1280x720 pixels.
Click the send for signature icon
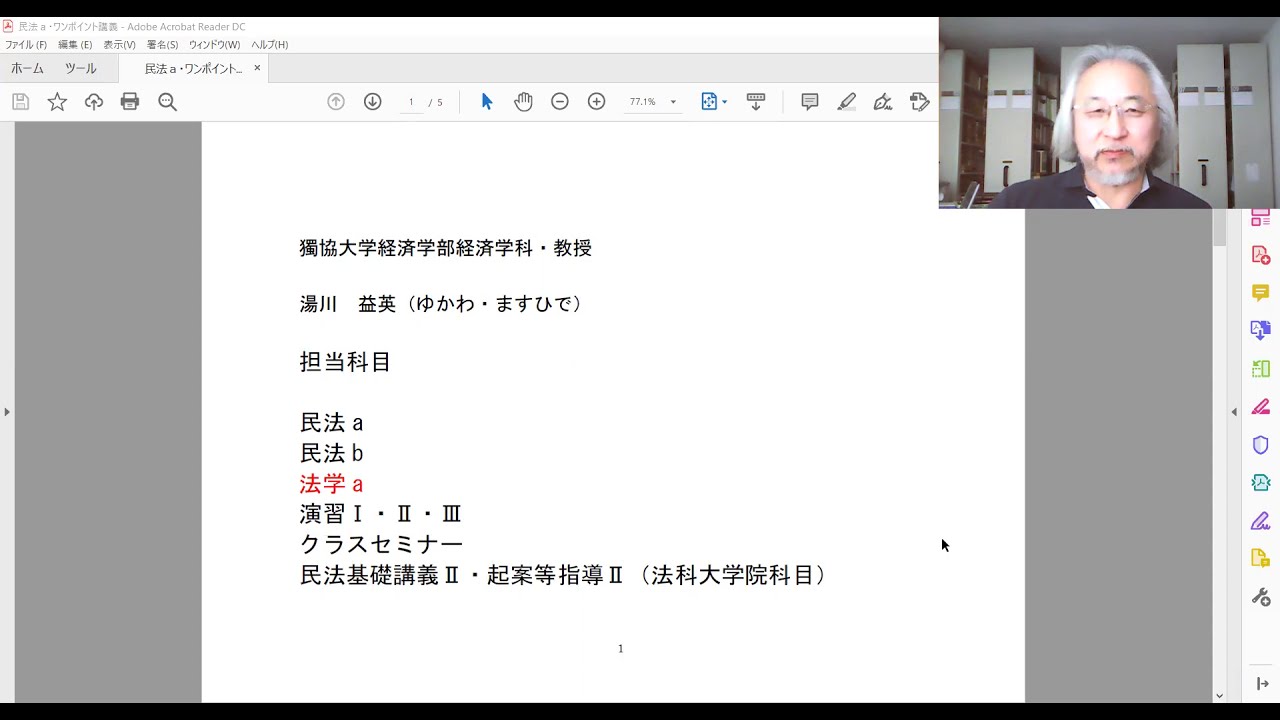(x=920, y=101)
